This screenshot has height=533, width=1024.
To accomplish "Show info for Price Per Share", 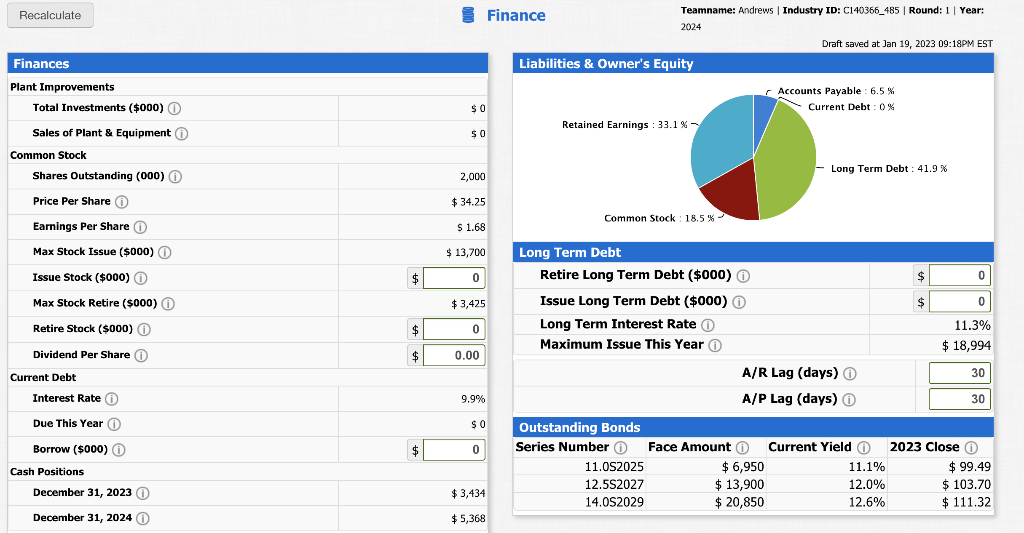I will (x=121, y=202).
